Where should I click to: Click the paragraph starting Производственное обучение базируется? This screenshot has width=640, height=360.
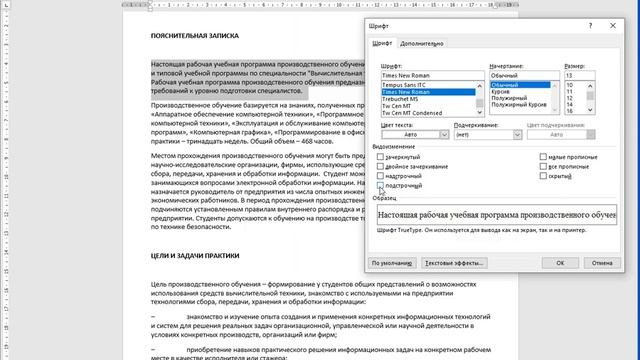tap(257, 123)
